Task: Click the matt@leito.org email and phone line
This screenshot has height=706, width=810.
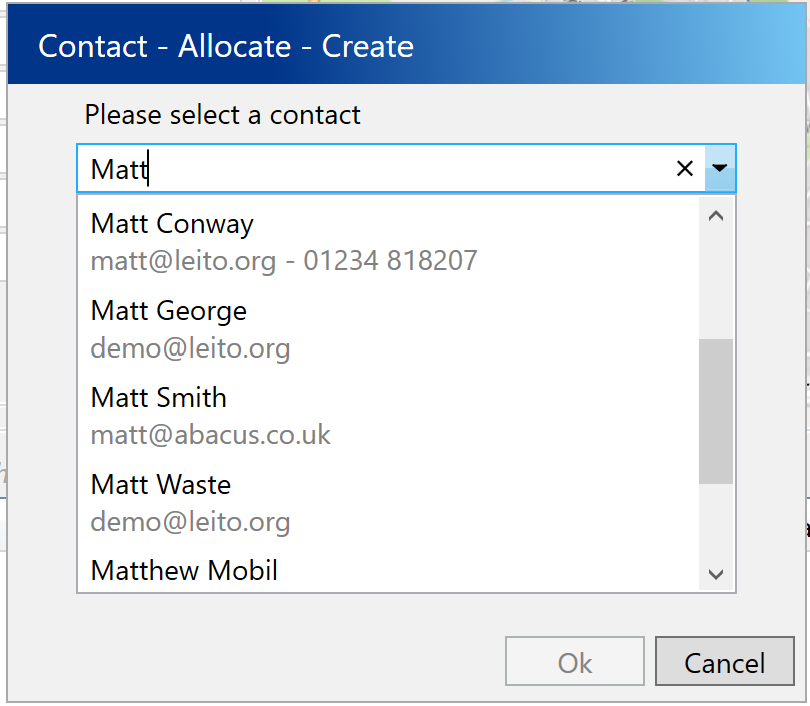Action: click(284, 262)
